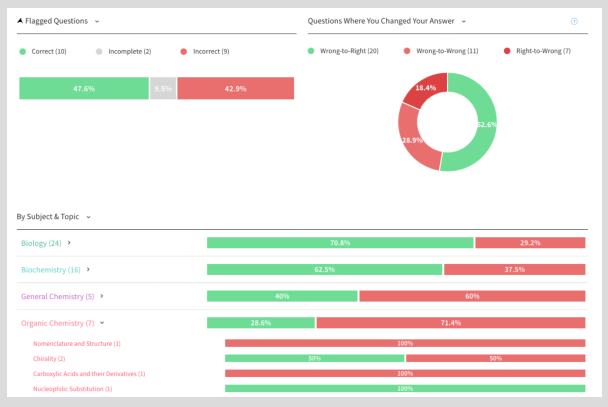Click the 42.9% incorrect flagged bar segment
The width and height of the screenshot is (608, 407).
[x=235, y=88]
